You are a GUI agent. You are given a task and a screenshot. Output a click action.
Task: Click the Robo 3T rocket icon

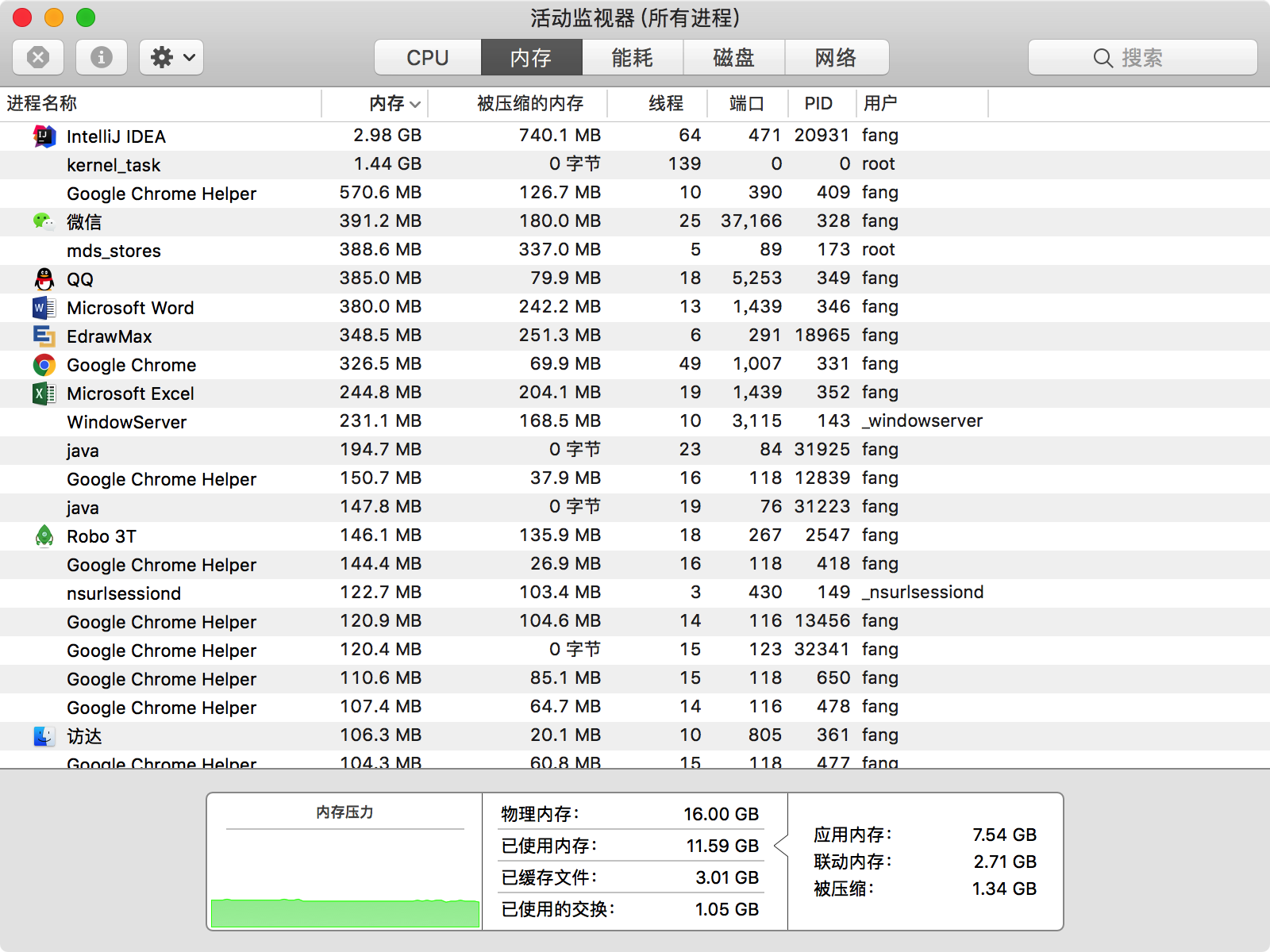[44, 536]
